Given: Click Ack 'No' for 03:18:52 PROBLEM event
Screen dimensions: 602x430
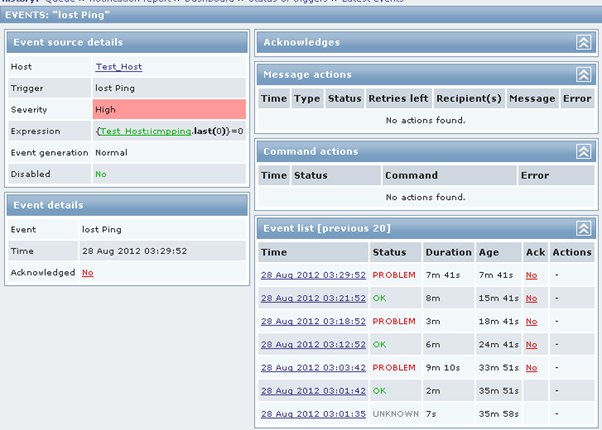Looking at the screenshot, I should coord(531,320).
